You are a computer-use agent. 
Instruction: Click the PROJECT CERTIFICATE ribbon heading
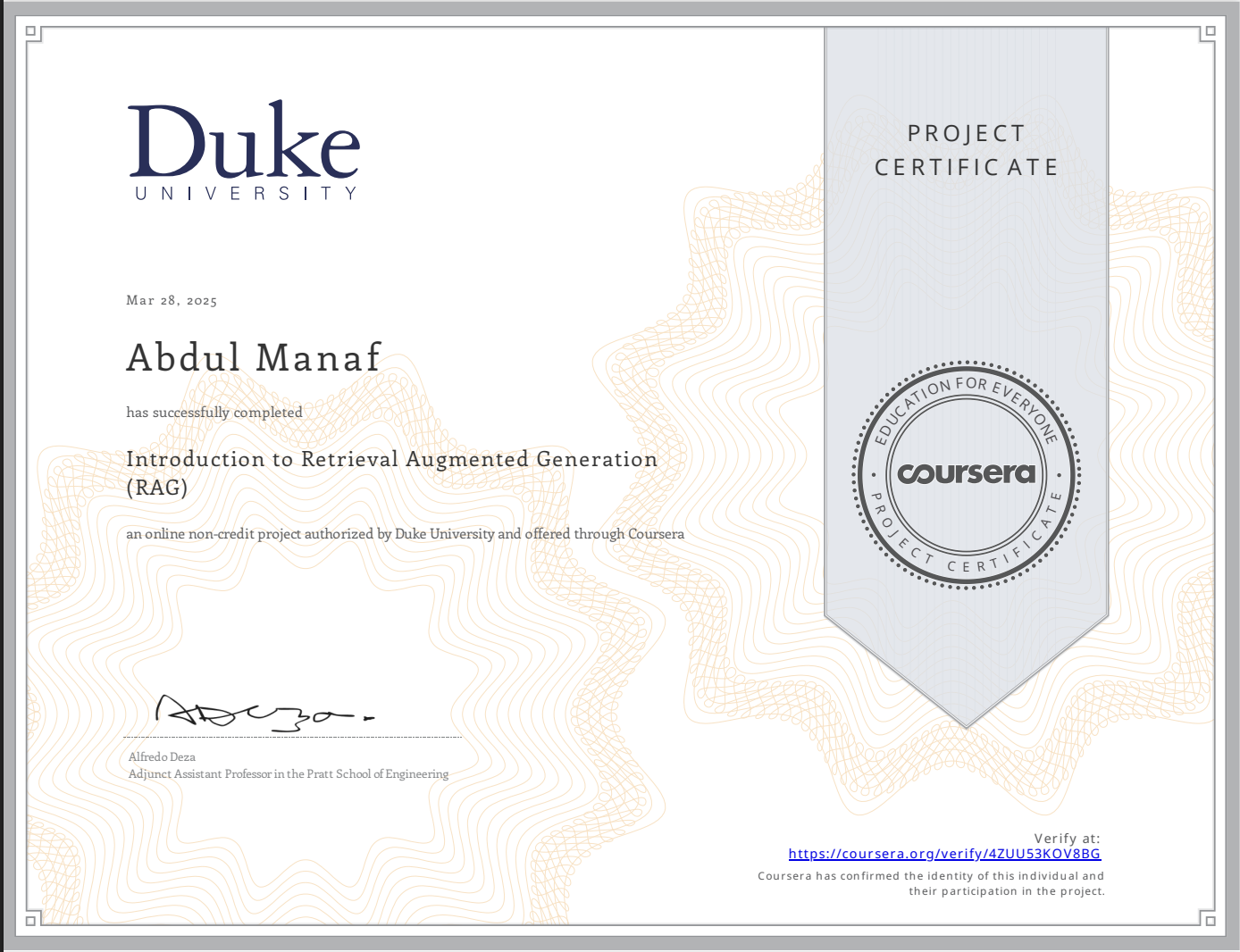[x=966, y=150]
